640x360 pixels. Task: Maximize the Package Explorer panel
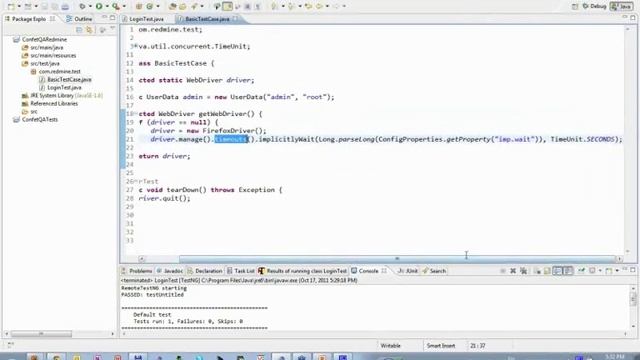[x=113, y=18]
